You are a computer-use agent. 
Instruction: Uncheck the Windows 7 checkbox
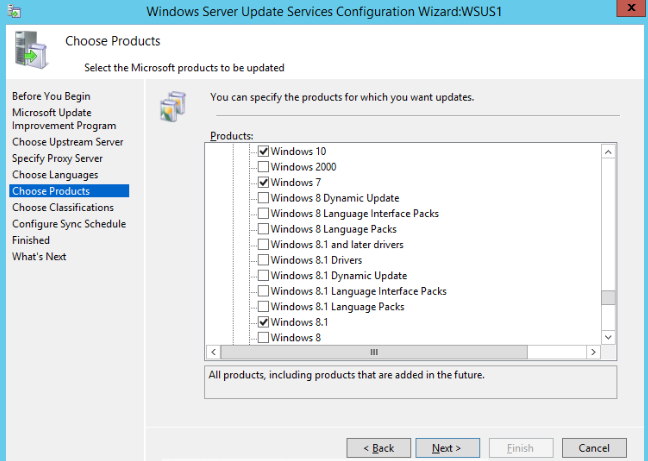click(263, 182)
